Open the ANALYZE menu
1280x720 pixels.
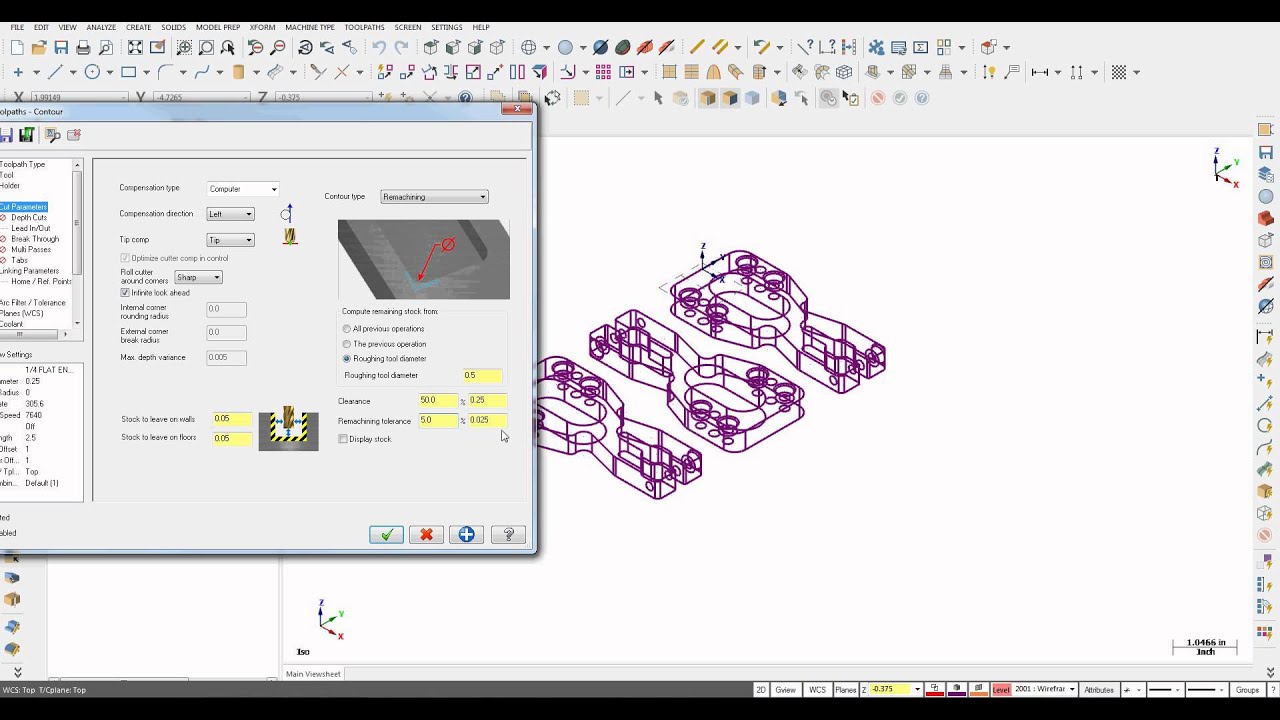click(101, 27)
